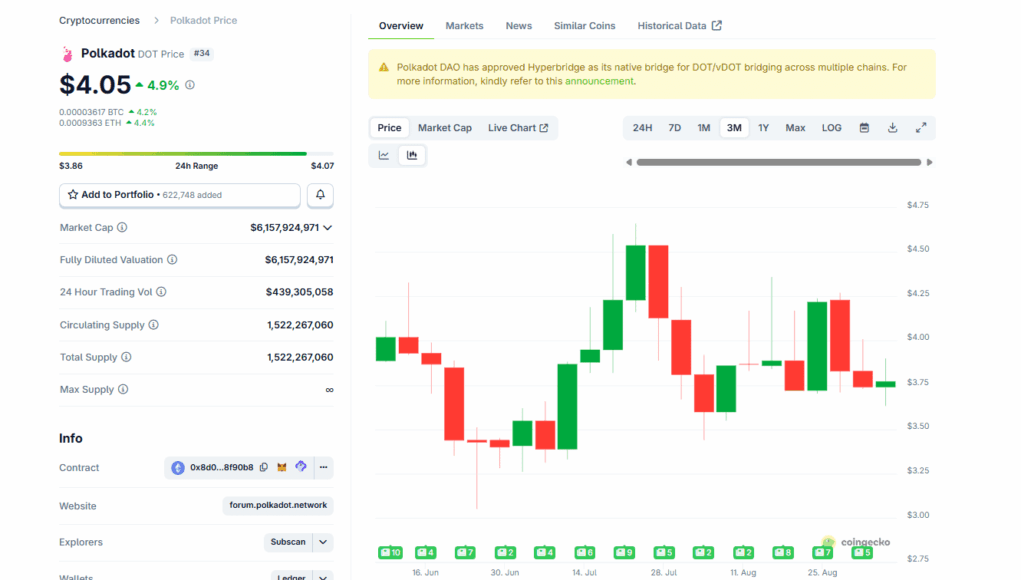
Task: Open info icon beside Circulating Supply
Action: (154, 325)
